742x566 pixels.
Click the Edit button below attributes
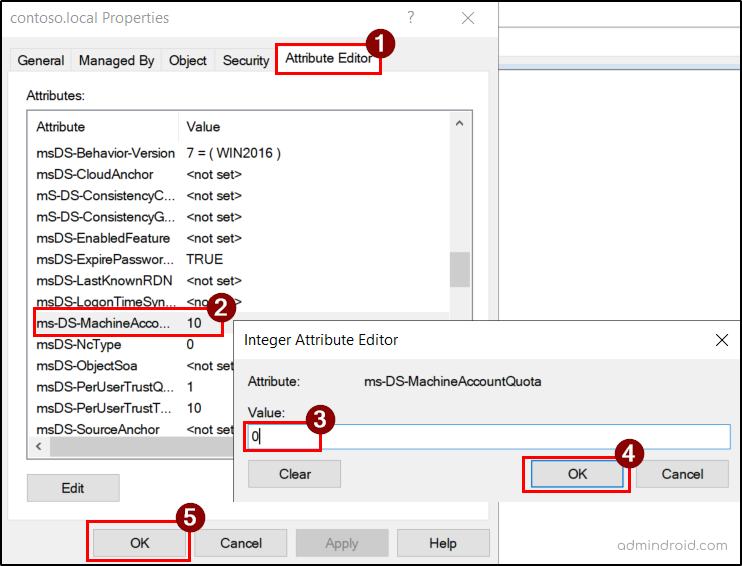73,488
